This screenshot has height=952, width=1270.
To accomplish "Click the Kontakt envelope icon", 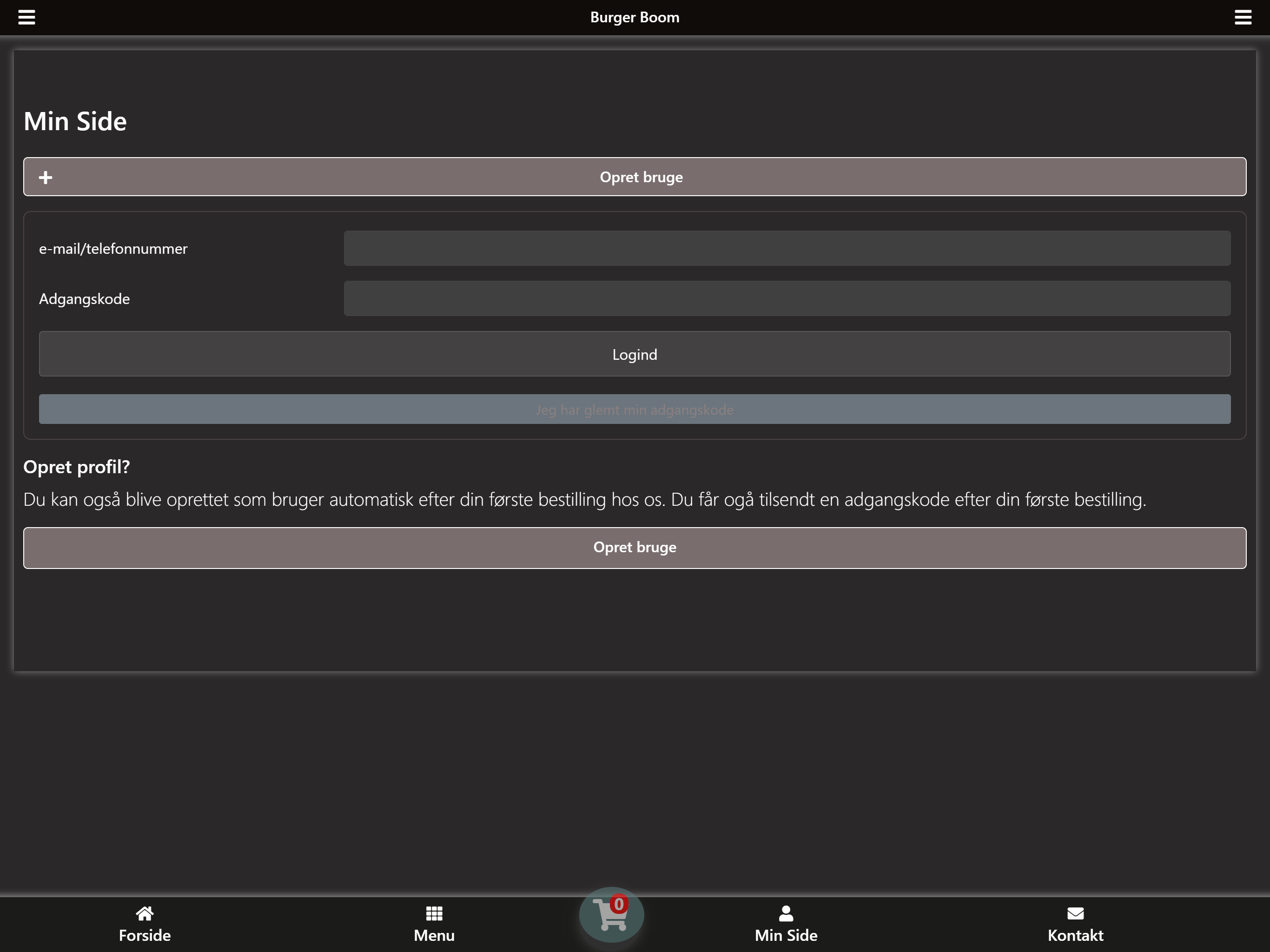I will [x=1075, y=913].
